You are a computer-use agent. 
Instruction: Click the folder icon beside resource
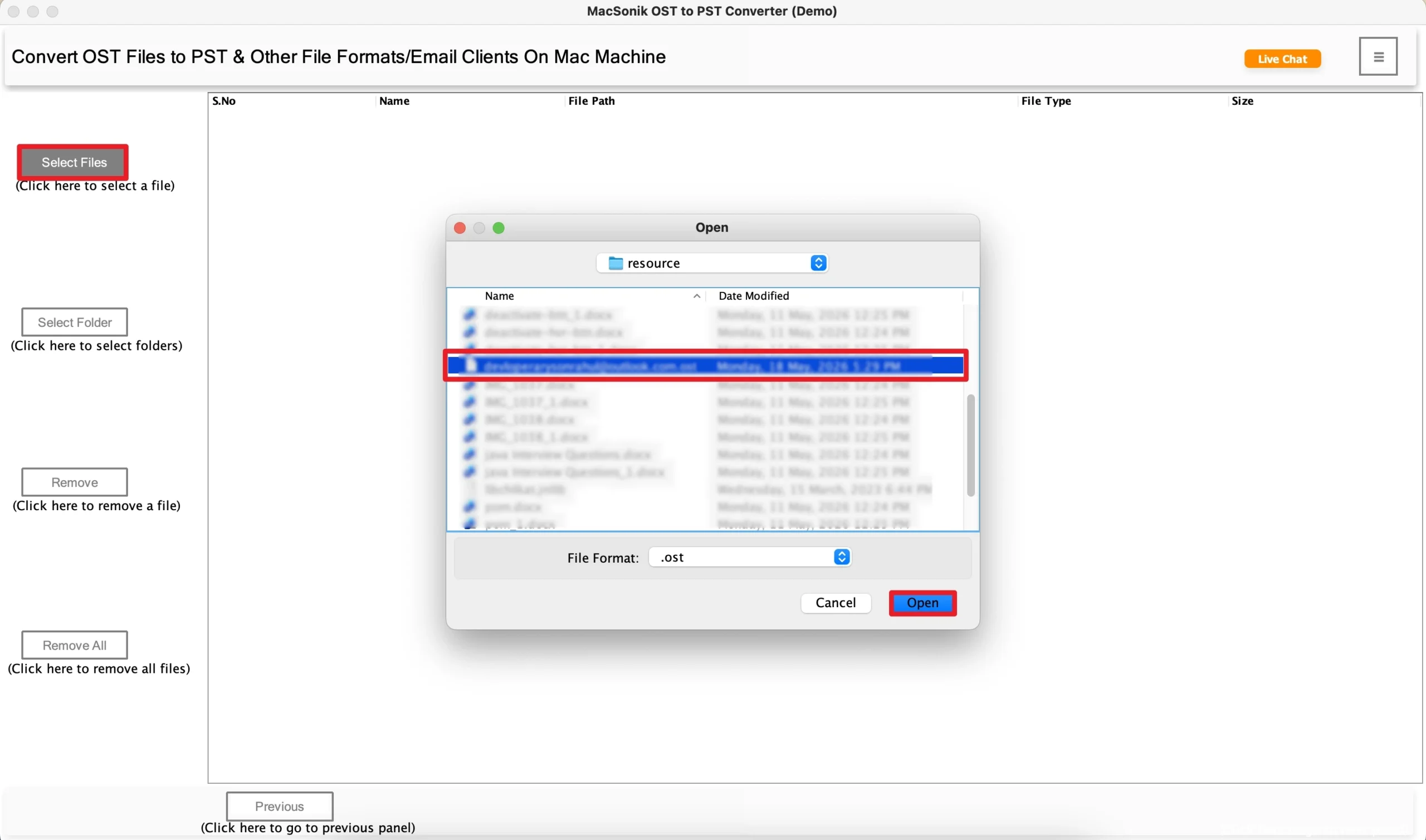tap(615, 263)
